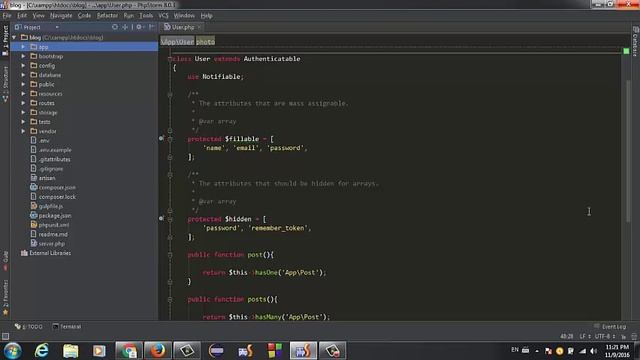The height and width of the screenshot is (360, 640).
Task: Click the hide Project panel icon
Action: [x=151, y=27]
